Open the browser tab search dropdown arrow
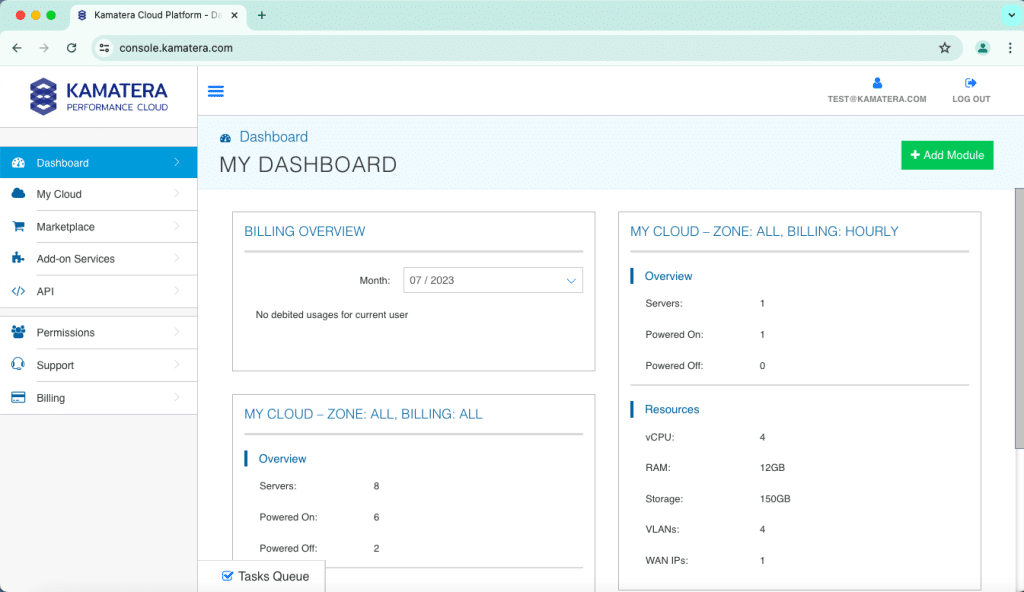Screen dimensions: 1024x592 tap(1011, 15)
